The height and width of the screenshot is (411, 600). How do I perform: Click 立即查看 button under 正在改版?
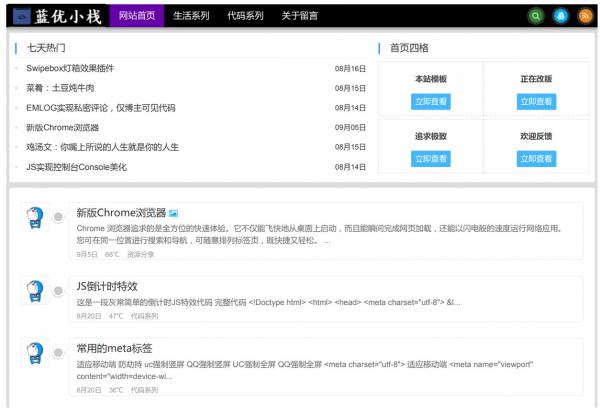(537, 101)
